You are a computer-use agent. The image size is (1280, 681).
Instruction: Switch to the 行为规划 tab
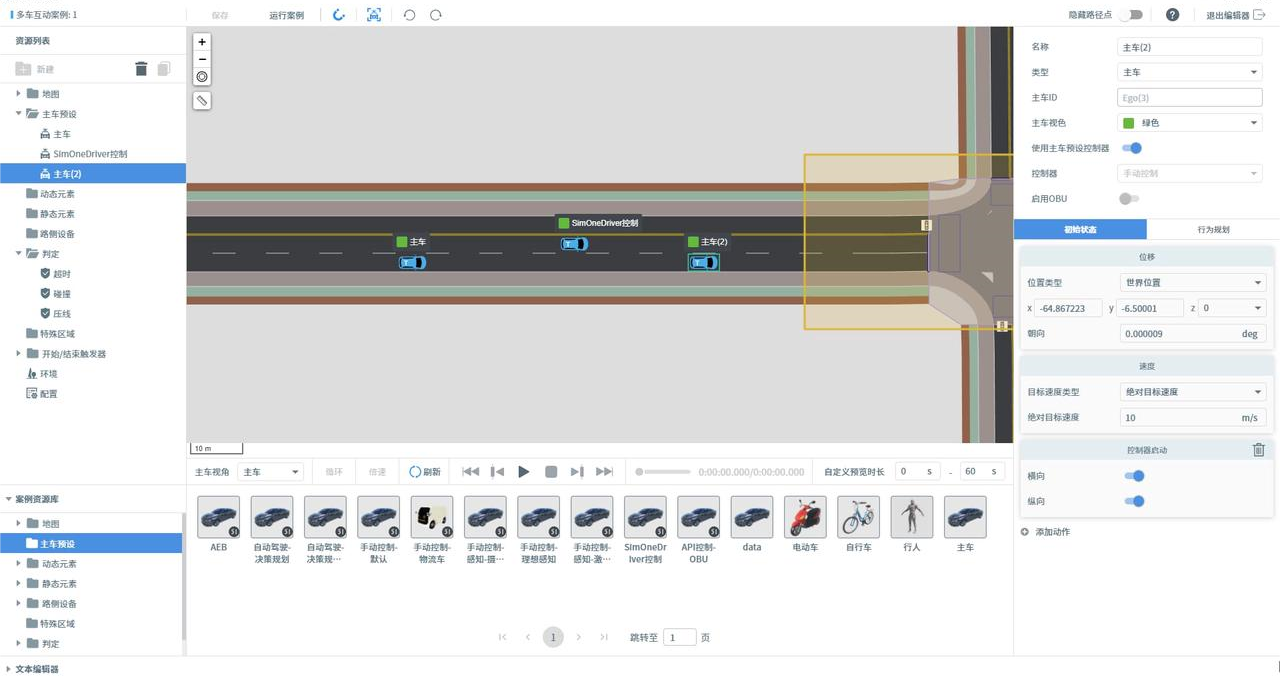click(x=1213, y=230)
